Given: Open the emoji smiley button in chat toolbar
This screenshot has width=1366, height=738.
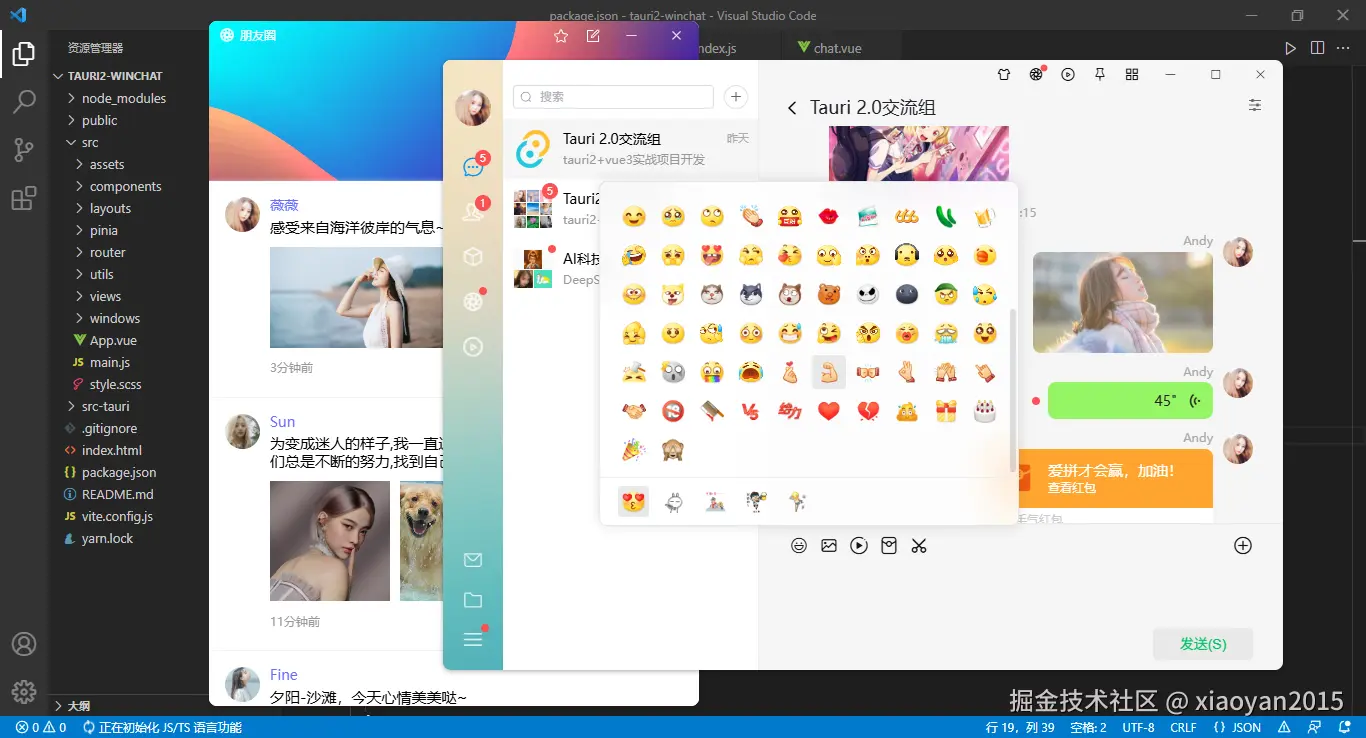Looking at the screenshot, I should coord(799,546).
